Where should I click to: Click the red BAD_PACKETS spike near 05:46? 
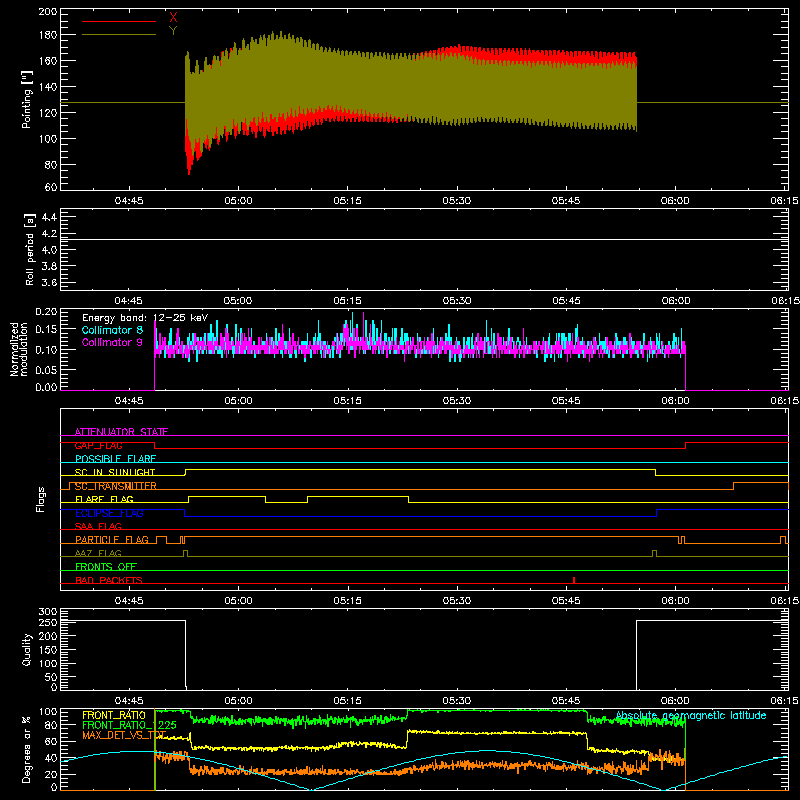click(574, 580)
